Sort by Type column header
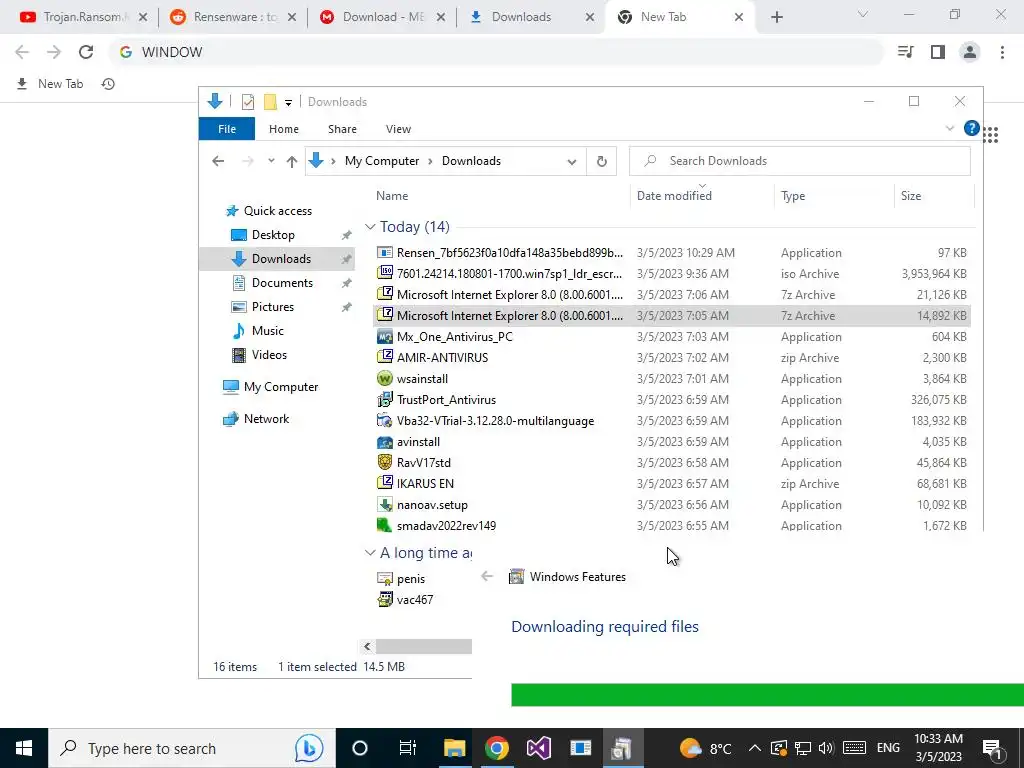 coord(793,196)
